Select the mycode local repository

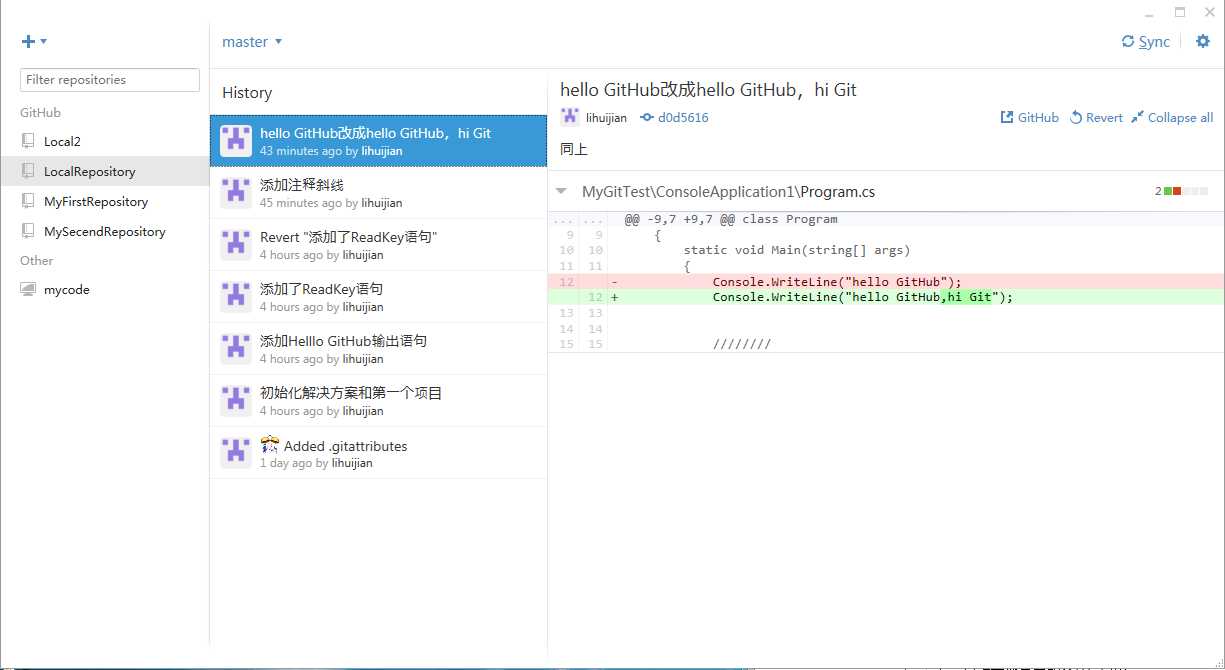(105, 290)
